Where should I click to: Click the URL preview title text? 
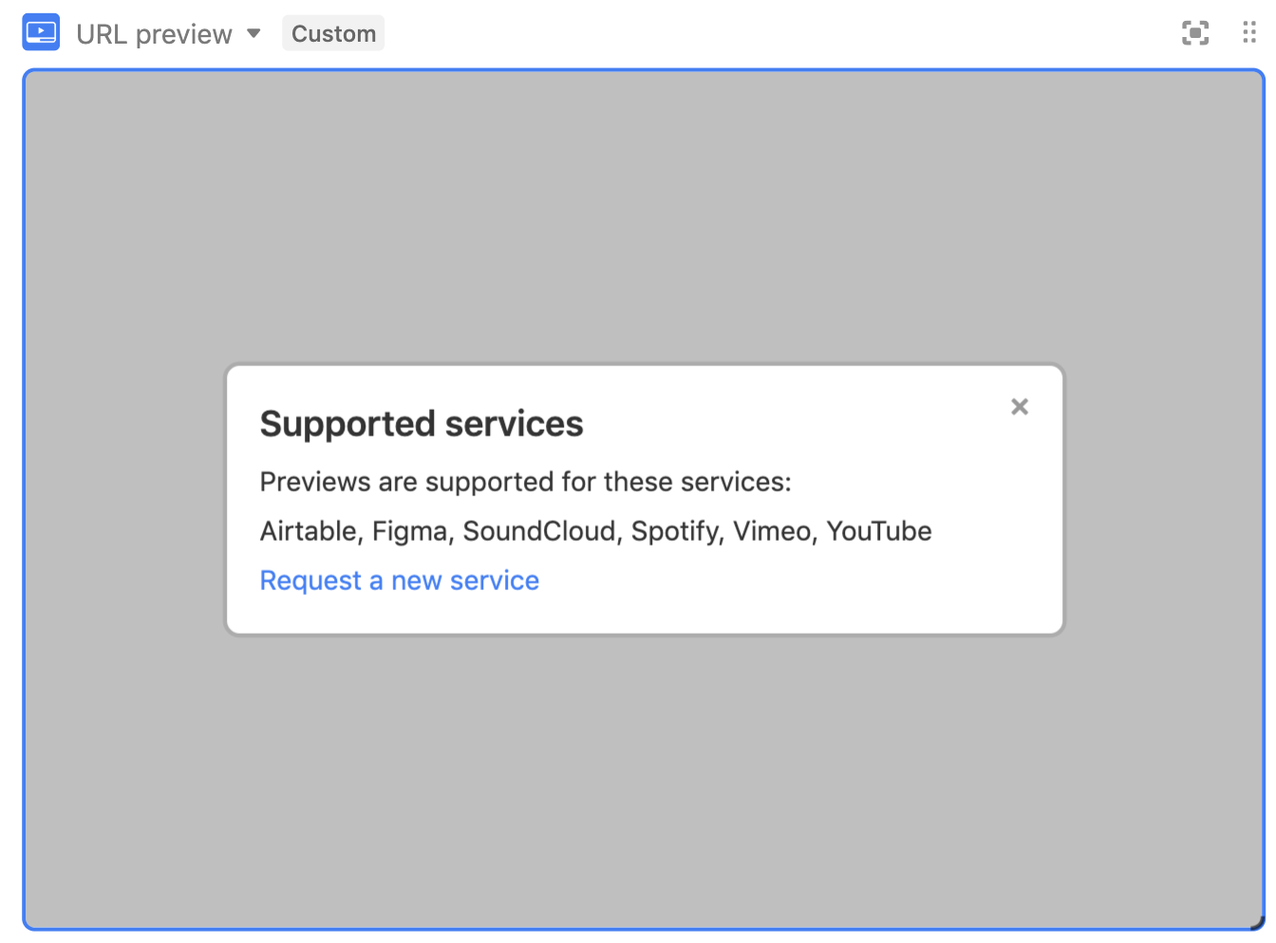pyautogui.click(x=154, y=34)
